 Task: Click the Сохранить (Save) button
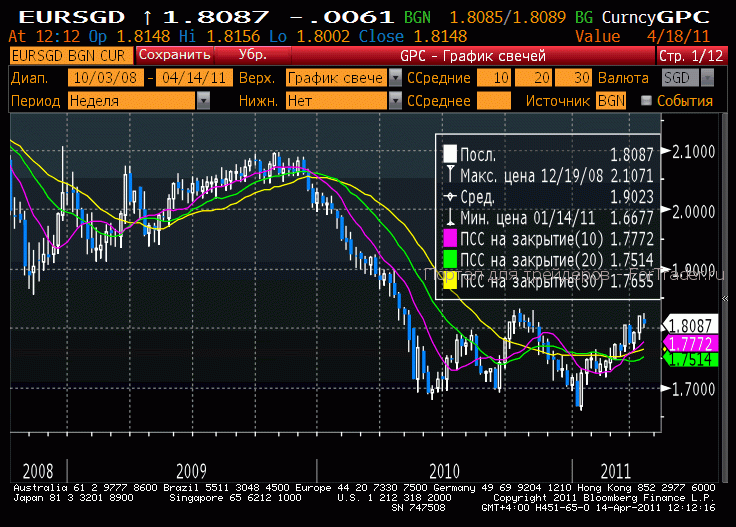click(175, 55)
